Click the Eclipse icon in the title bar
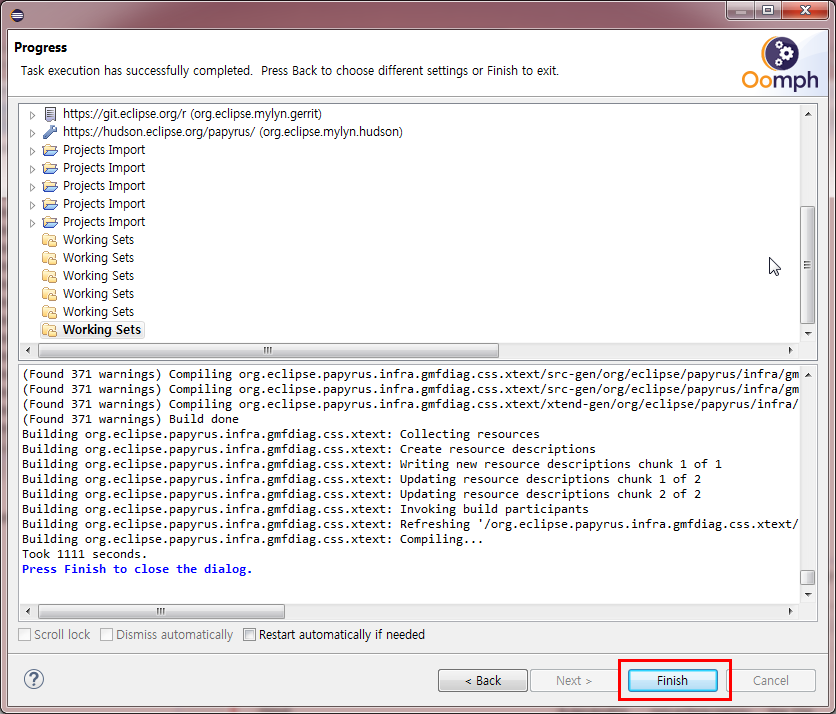The width and height of the screenshot is (836, 714). [x=17, y=15]
